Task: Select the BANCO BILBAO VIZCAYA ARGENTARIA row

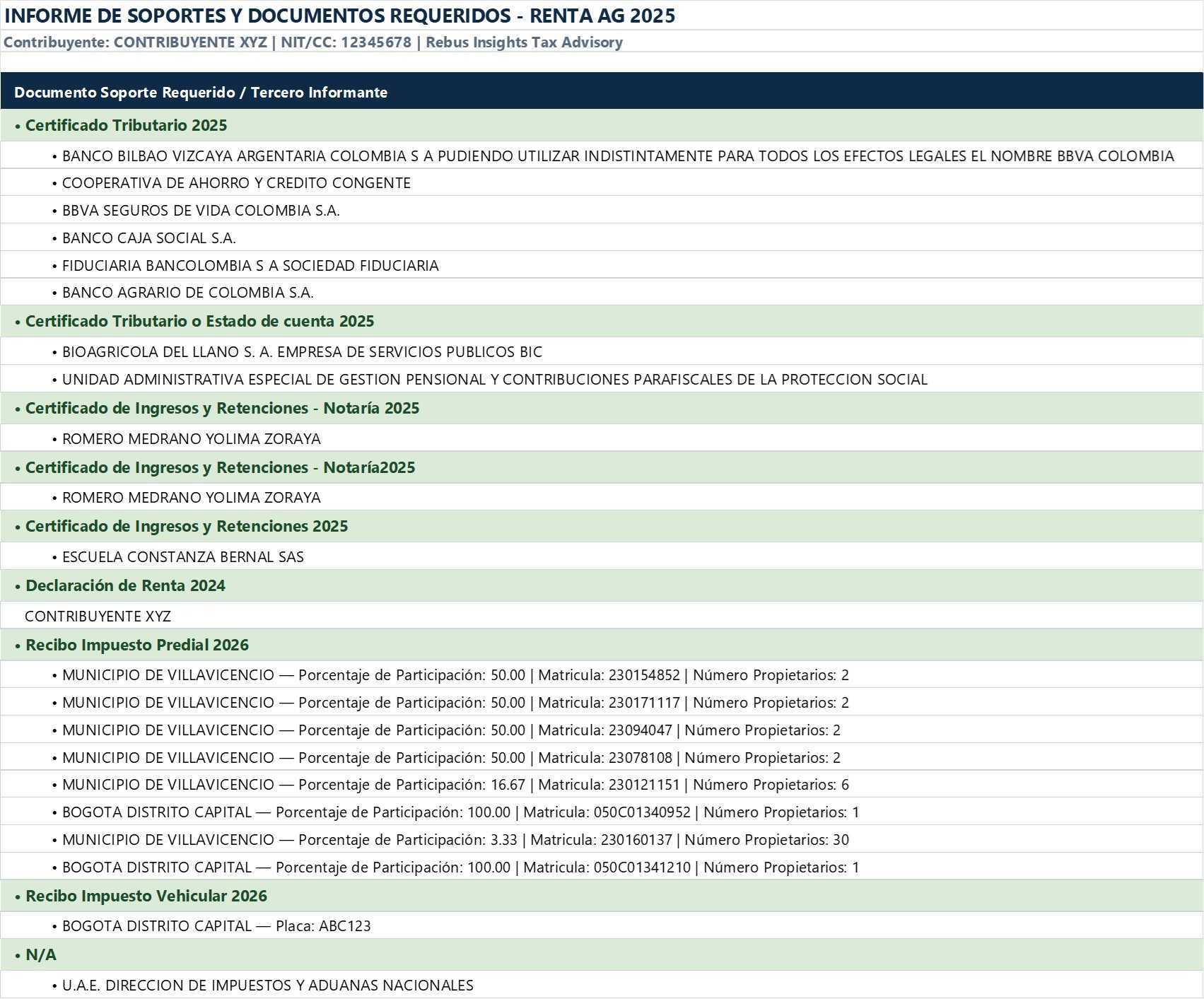Action: (602, 156)
